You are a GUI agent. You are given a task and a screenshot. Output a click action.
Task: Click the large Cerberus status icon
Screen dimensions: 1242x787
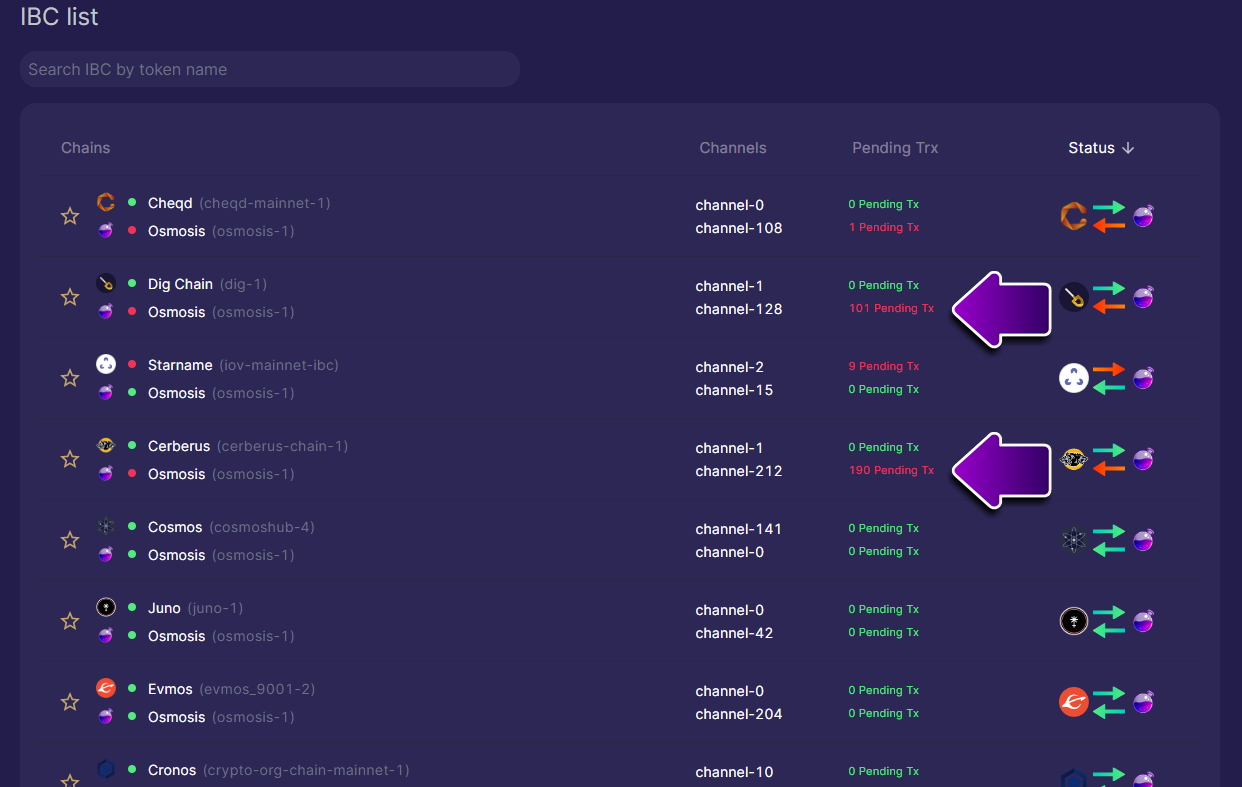(x=1074, y=459)
